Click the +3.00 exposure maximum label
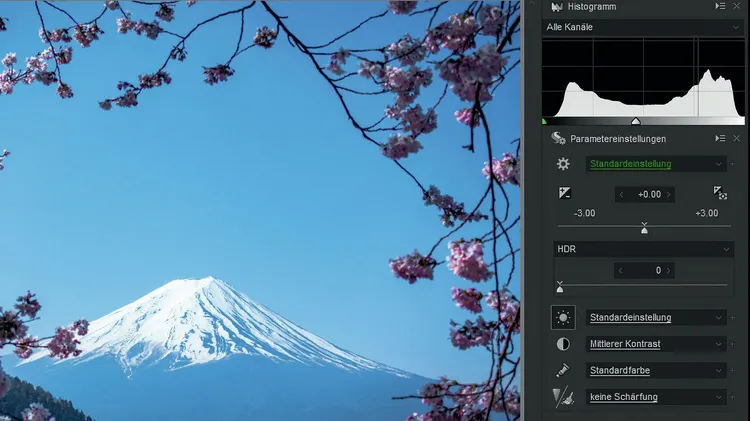 tap(706, 213)
